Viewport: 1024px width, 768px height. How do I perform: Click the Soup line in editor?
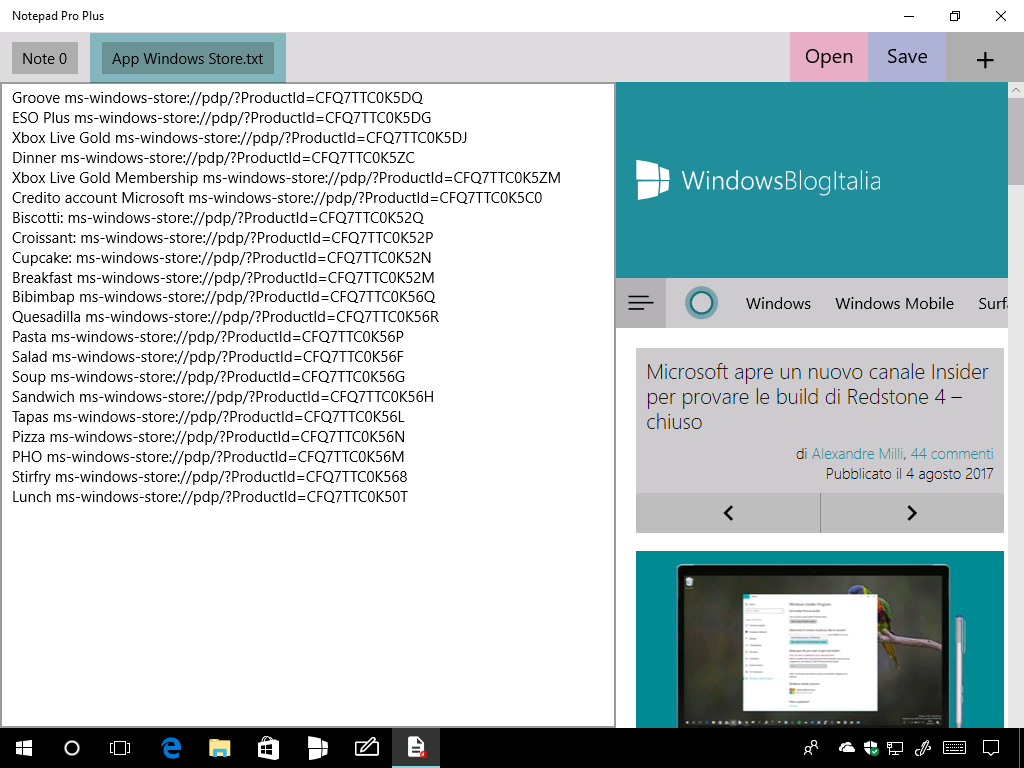click(208, 377)
